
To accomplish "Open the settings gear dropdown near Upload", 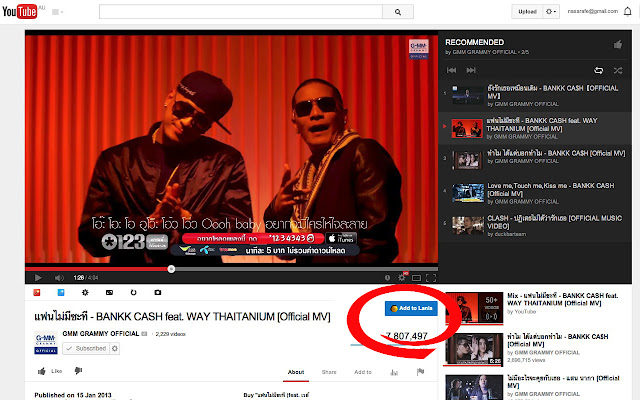I will tap(551, 11).
